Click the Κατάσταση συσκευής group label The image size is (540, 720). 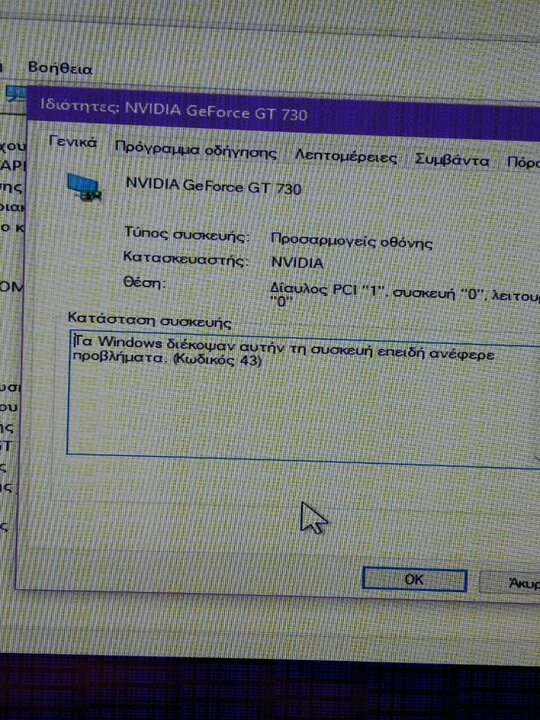pos(150,320)
